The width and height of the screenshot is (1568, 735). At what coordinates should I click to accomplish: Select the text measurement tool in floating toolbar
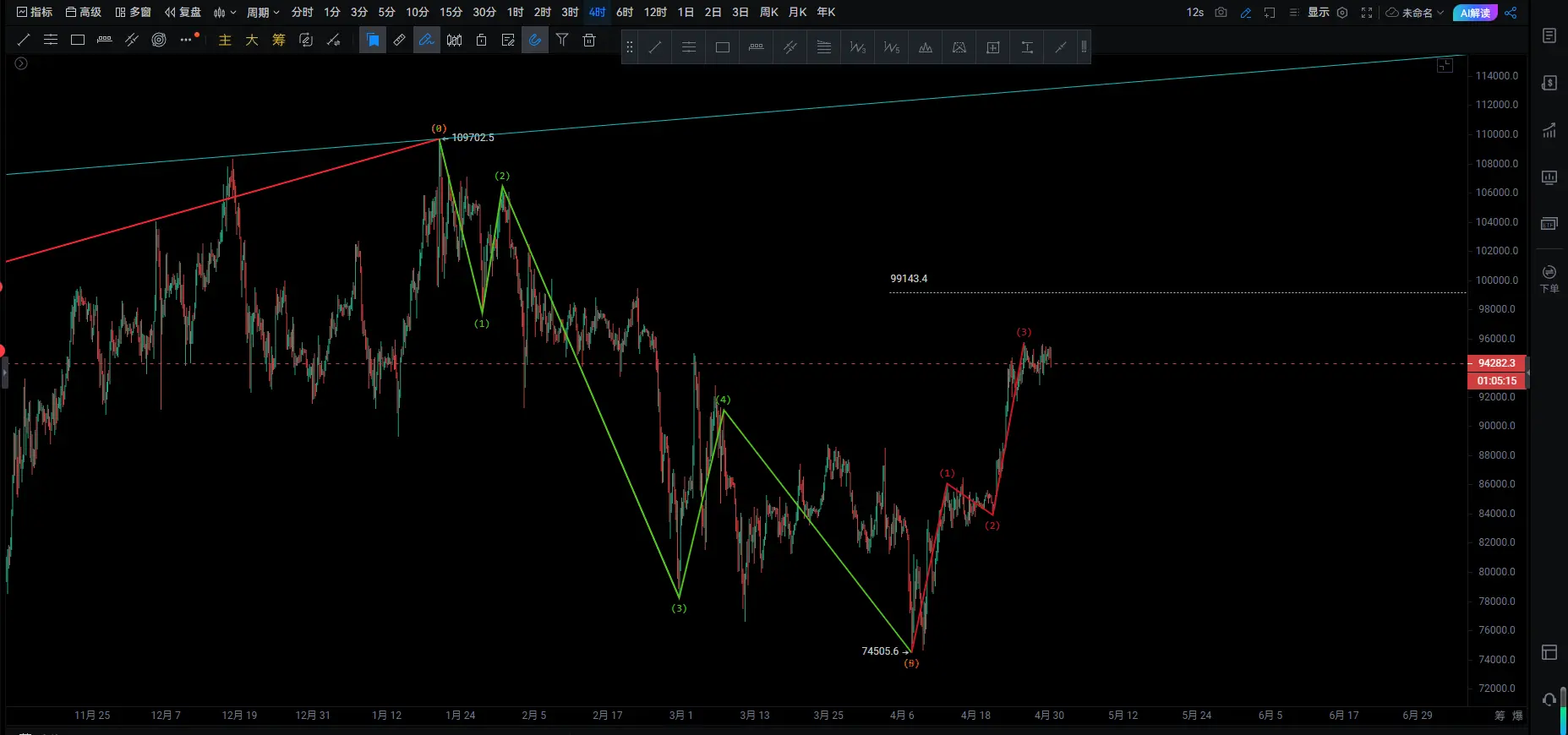[x=1027, y=47]
